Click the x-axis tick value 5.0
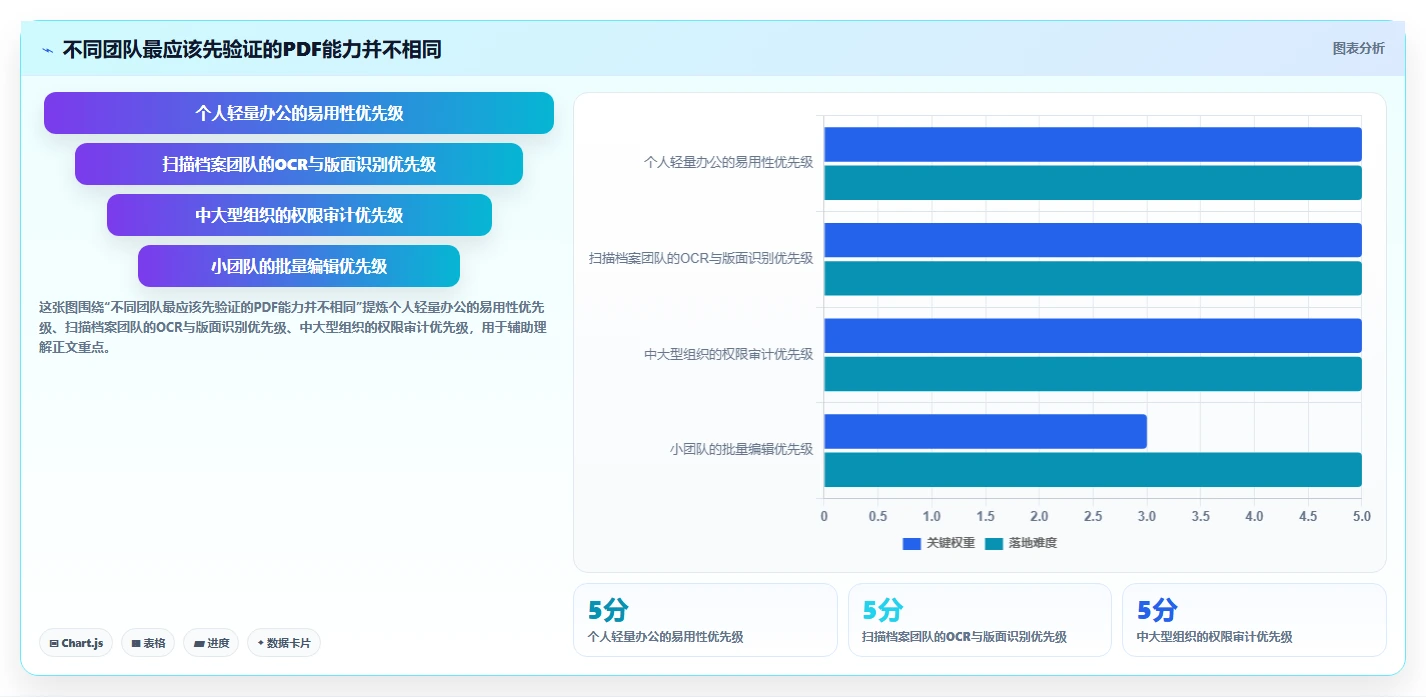Viewport: 1426px width, 697px height. 1361,517
